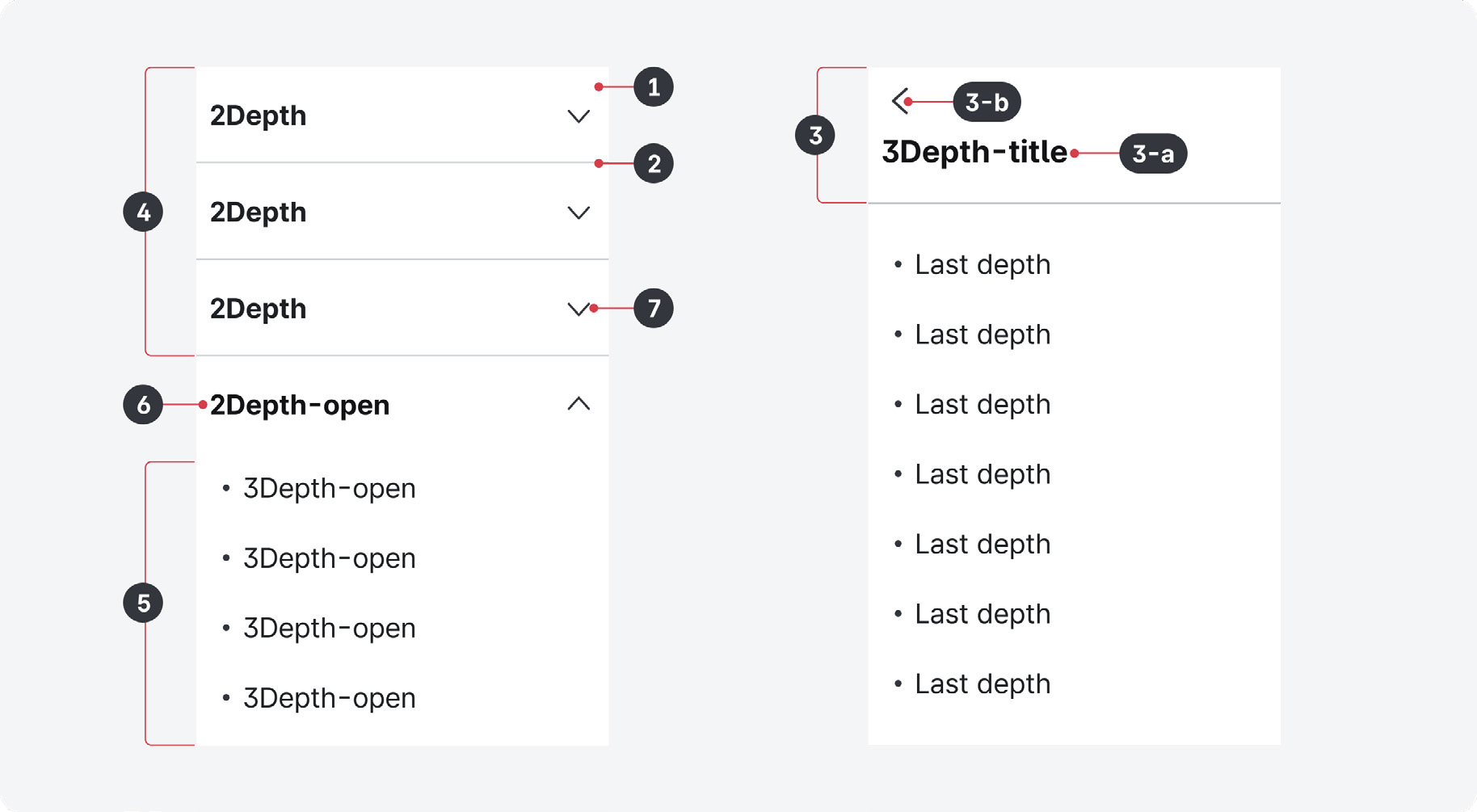Open the first 3Depth-open link
The width and height of the screenshot is (1477, 812).
click(x=330, y=488)
